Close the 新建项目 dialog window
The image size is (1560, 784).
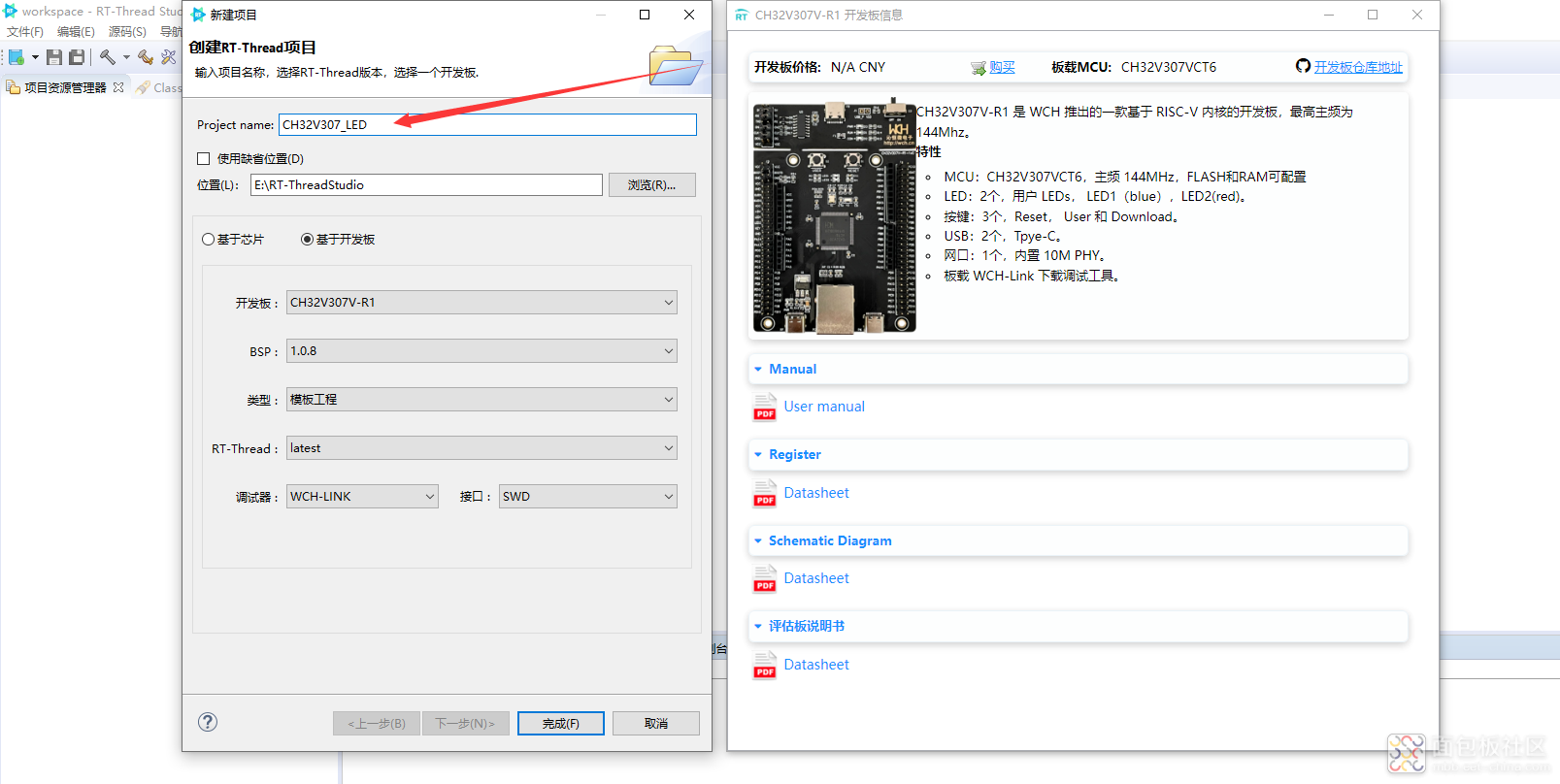(689, 15)
